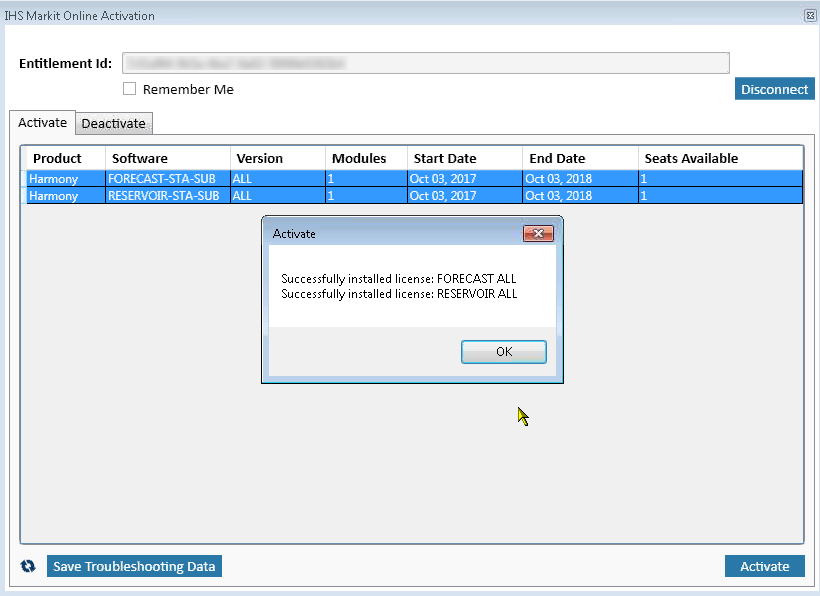Click the refresh icon beside Save Troubleshooting Data
The width and height of the screenshot is (820, 596).
click(x=28, y=566)
